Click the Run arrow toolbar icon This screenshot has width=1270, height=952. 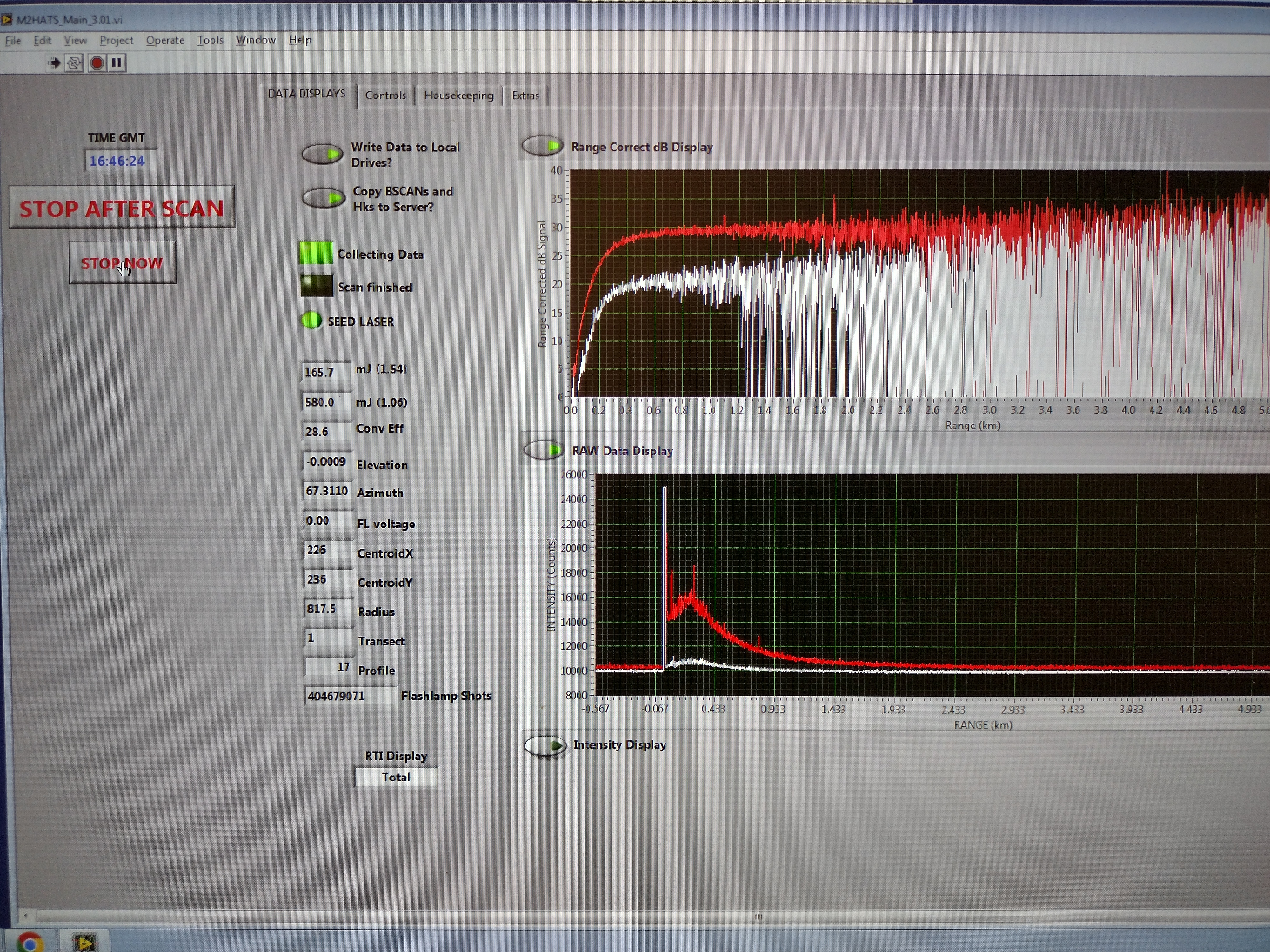[54, 63]
